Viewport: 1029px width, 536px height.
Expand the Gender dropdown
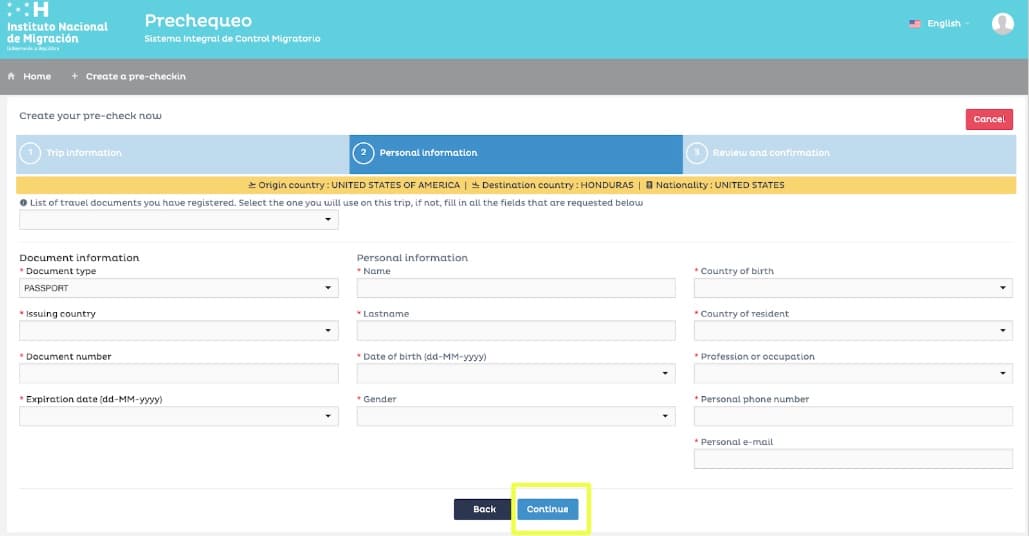[516, 416]
